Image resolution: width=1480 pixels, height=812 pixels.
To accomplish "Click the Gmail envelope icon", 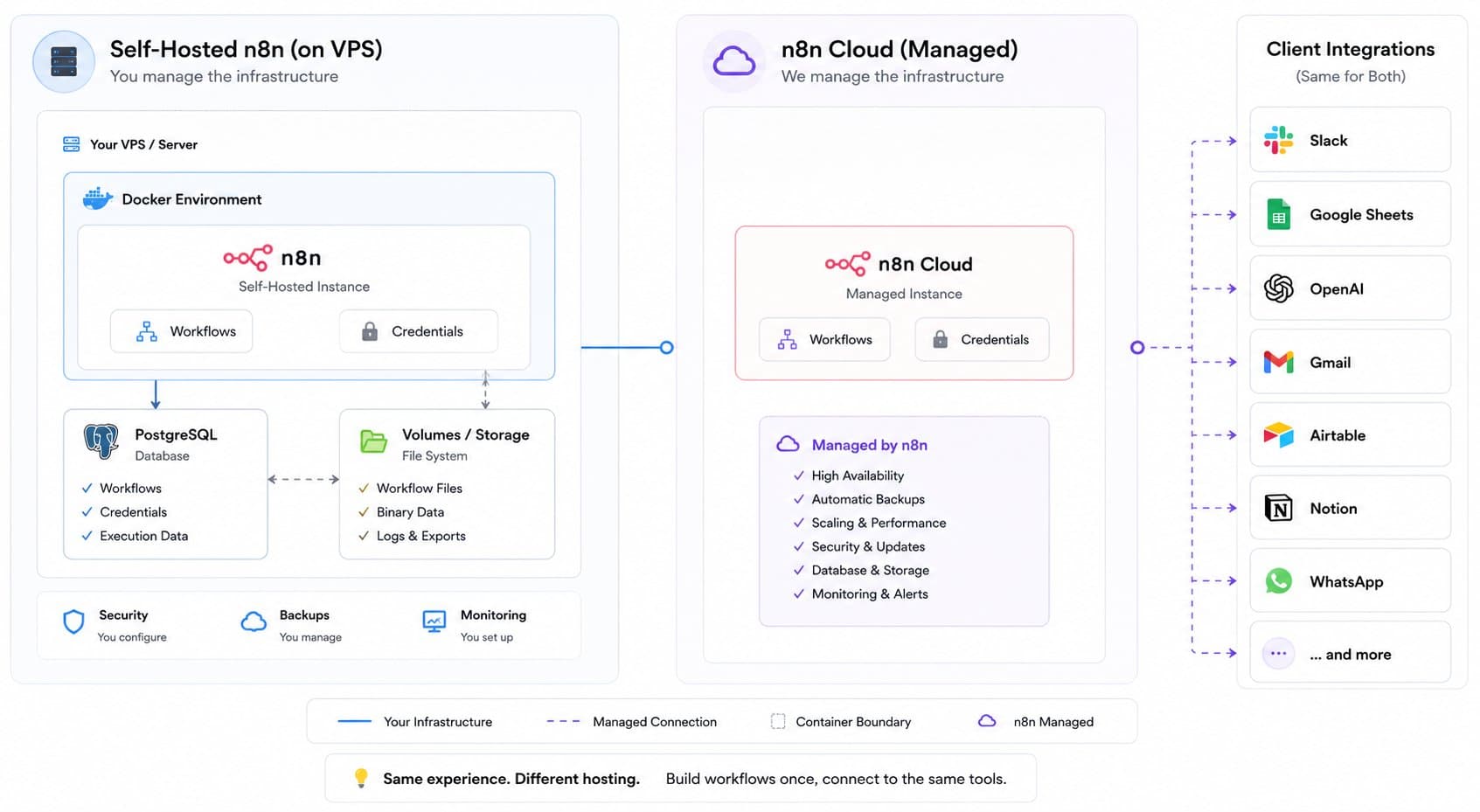I will (x=1278, y=362).
